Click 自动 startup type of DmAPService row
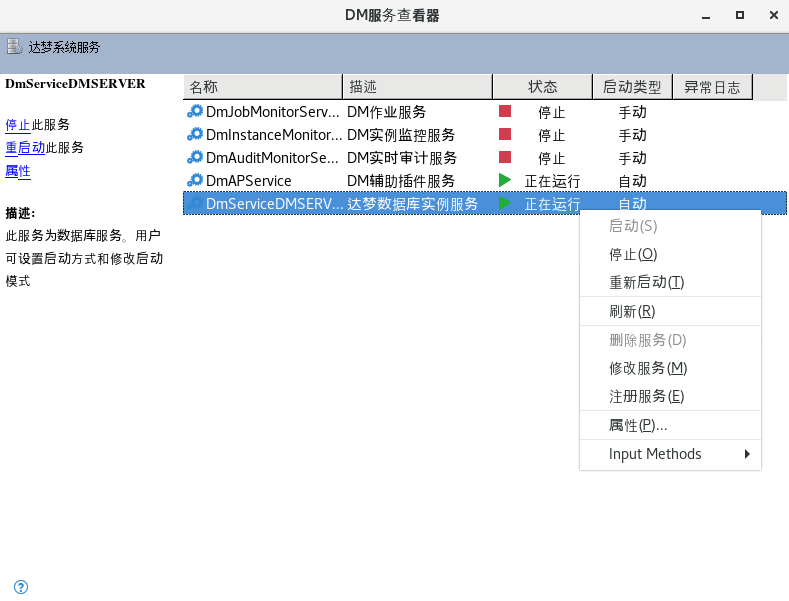The height and width of the screenshot is (601, 789). pyautogui.click(x=633, y=181)
